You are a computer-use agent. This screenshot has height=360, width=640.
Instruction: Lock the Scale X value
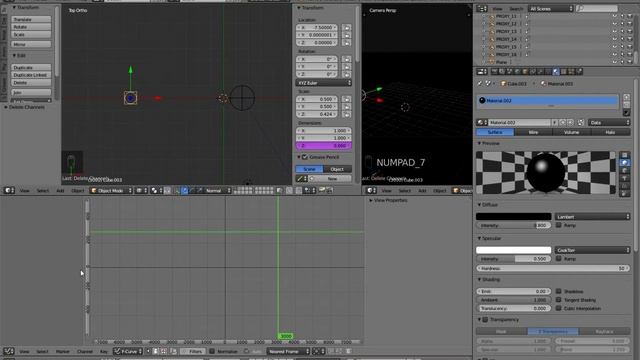click(346, 99)
